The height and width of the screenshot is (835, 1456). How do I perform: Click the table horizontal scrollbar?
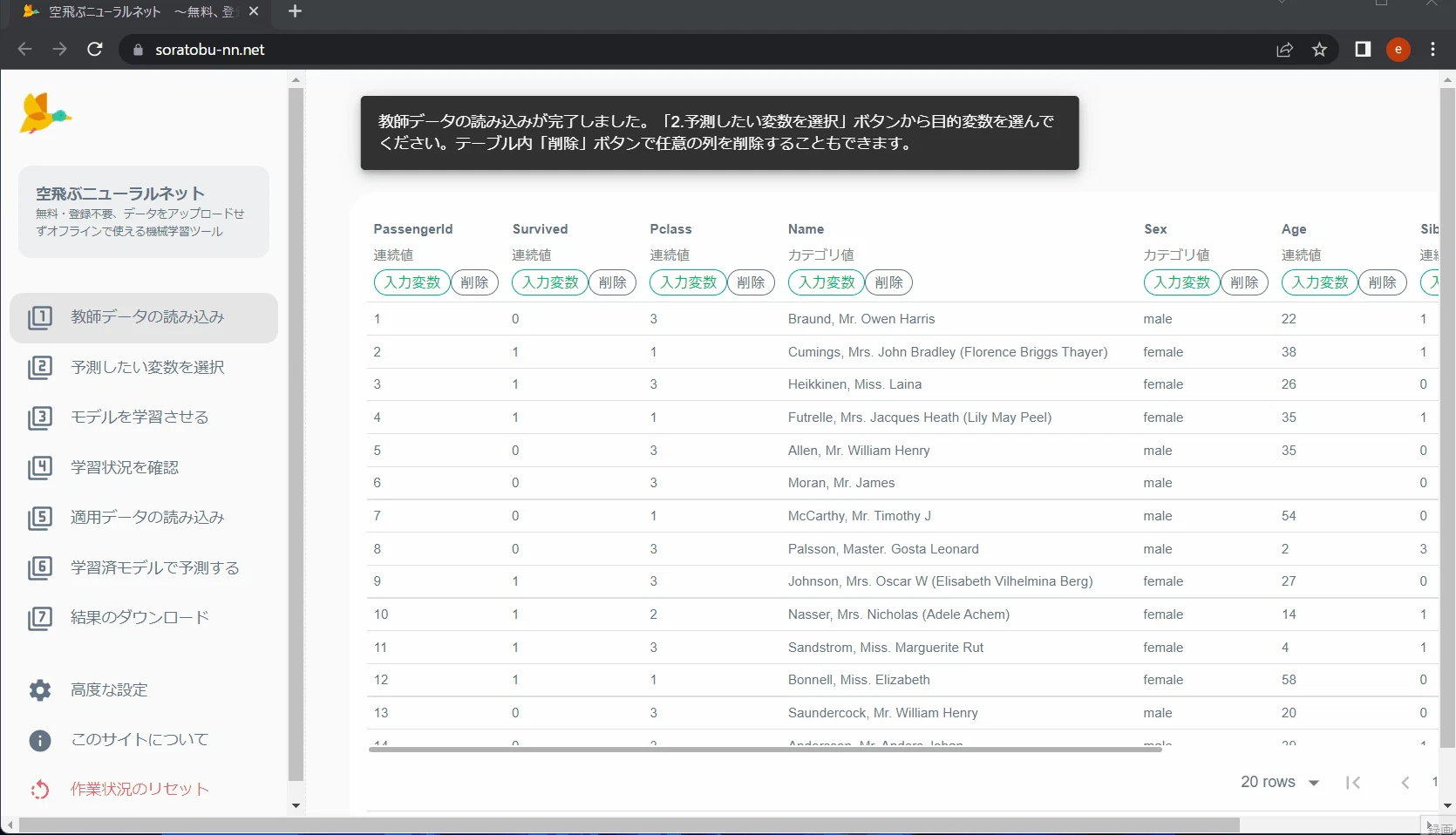(x=765, y=749)
